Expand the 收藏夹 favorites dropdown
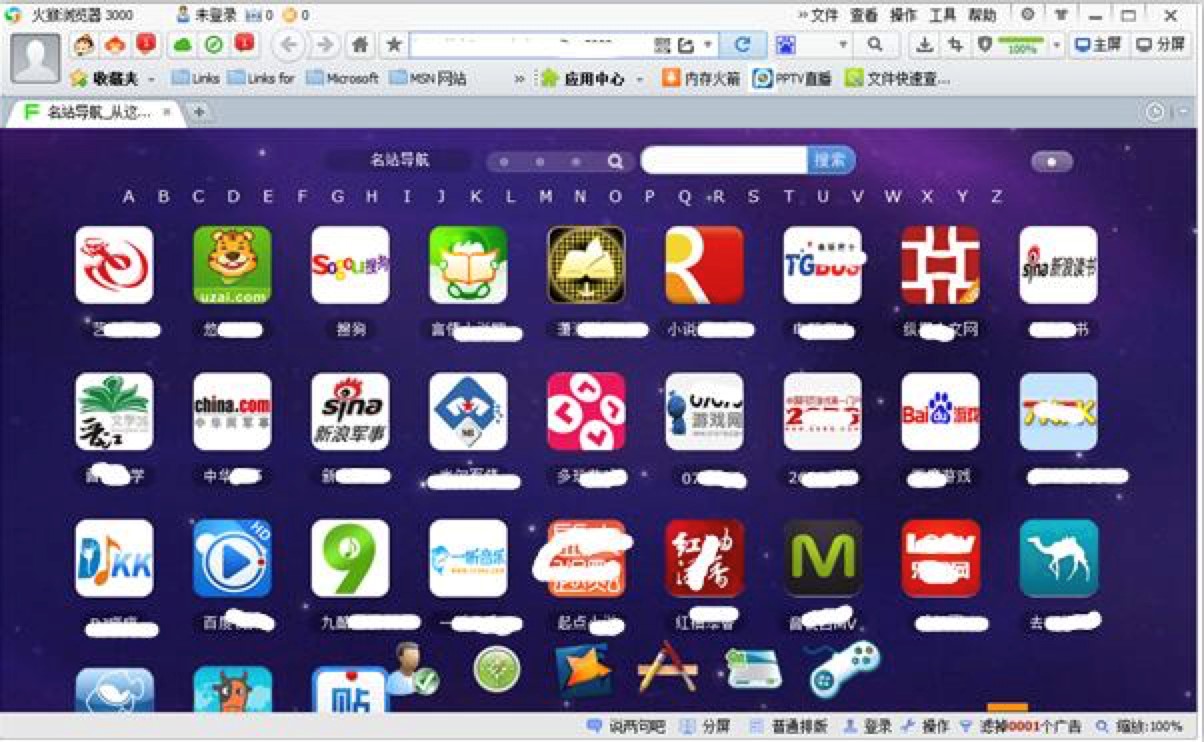The image size is (1204, 742). pyautogui.click(x=152, y=79)
